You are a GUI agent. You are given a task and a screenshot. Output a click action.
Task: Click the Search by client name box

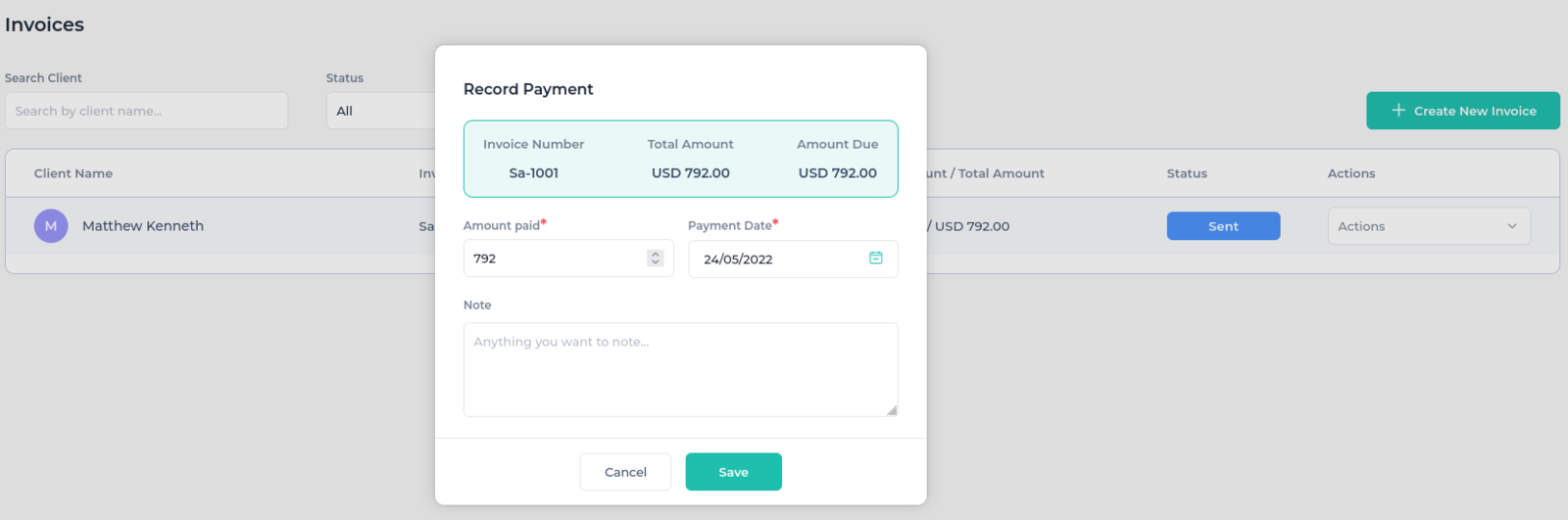pos(146,111)
